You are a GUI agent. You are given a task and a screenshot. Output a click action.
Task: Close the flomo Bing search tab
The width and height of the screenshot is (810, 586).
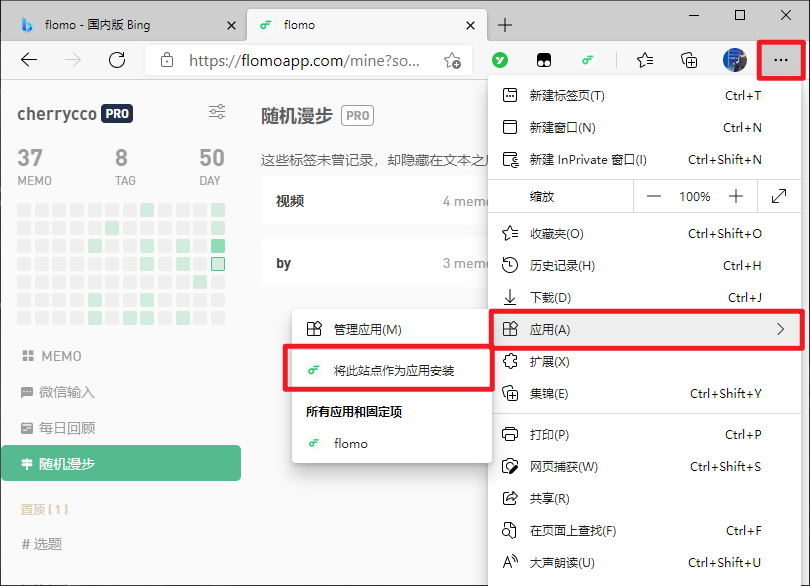click(x=231, y=25)
